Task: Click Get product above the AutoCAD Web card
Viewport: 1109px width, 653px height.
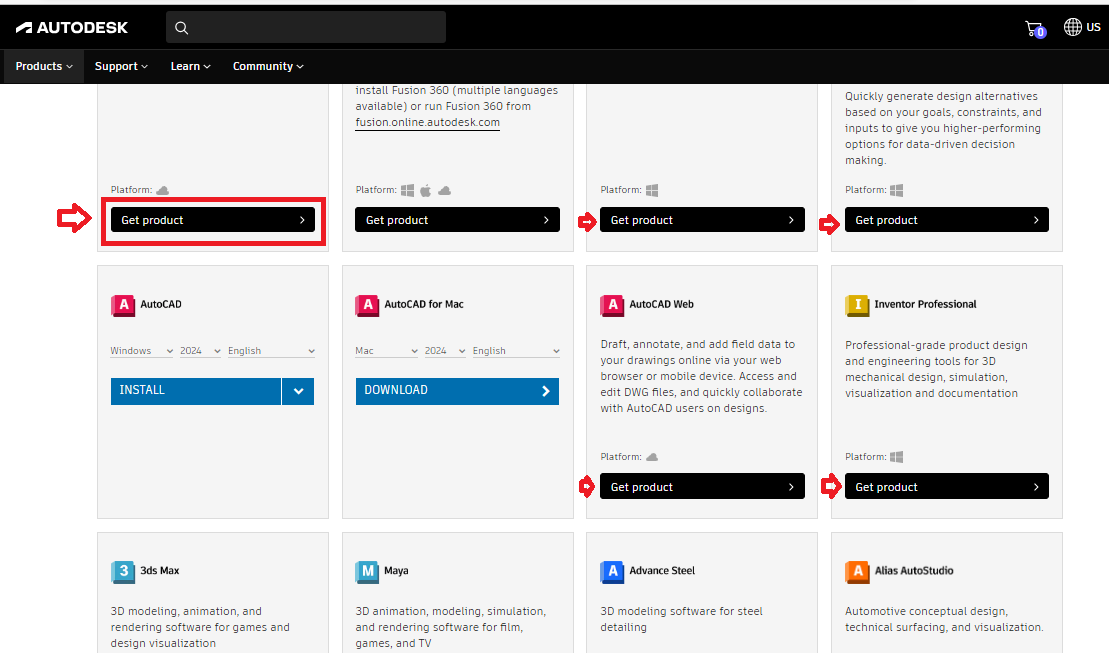Action: (702, 220)
